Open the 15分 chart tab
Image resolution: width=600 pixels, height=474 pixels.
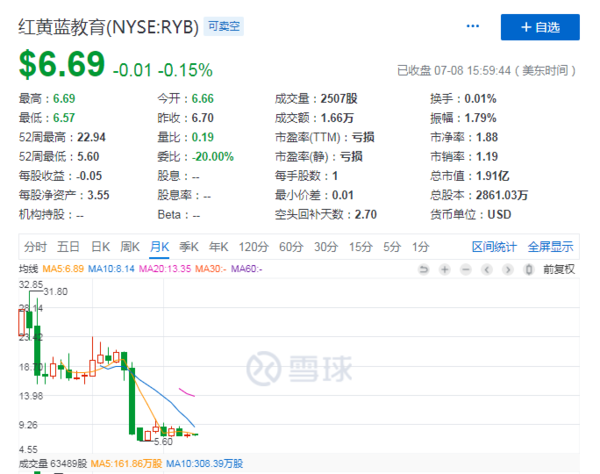(x=360, y=247)
